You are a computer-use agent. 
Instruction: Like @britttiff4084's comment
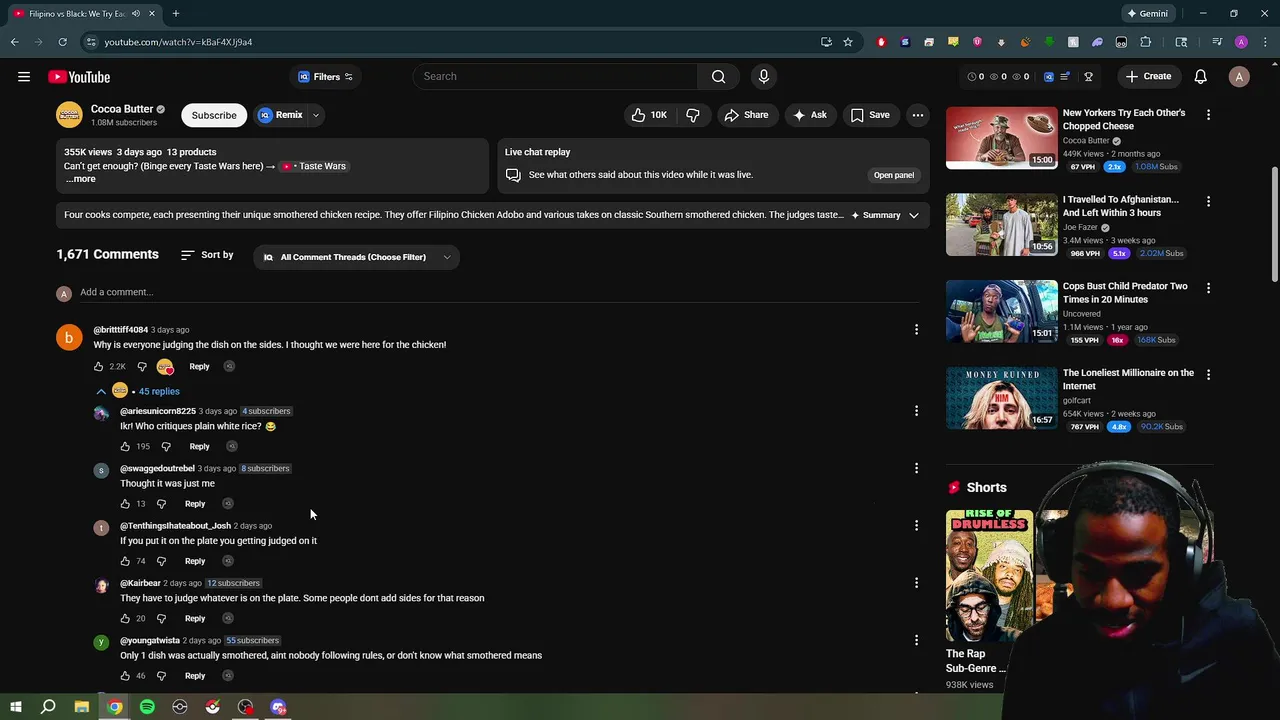[x=99, y=367]
